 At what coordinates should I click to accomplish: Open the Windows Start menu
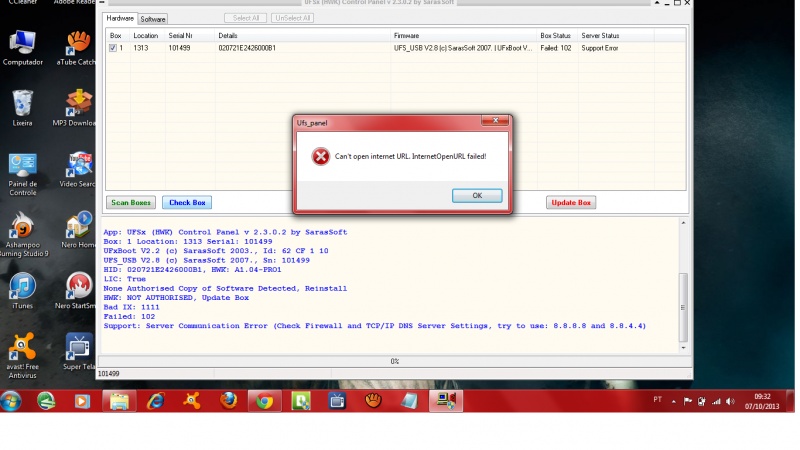11,401
